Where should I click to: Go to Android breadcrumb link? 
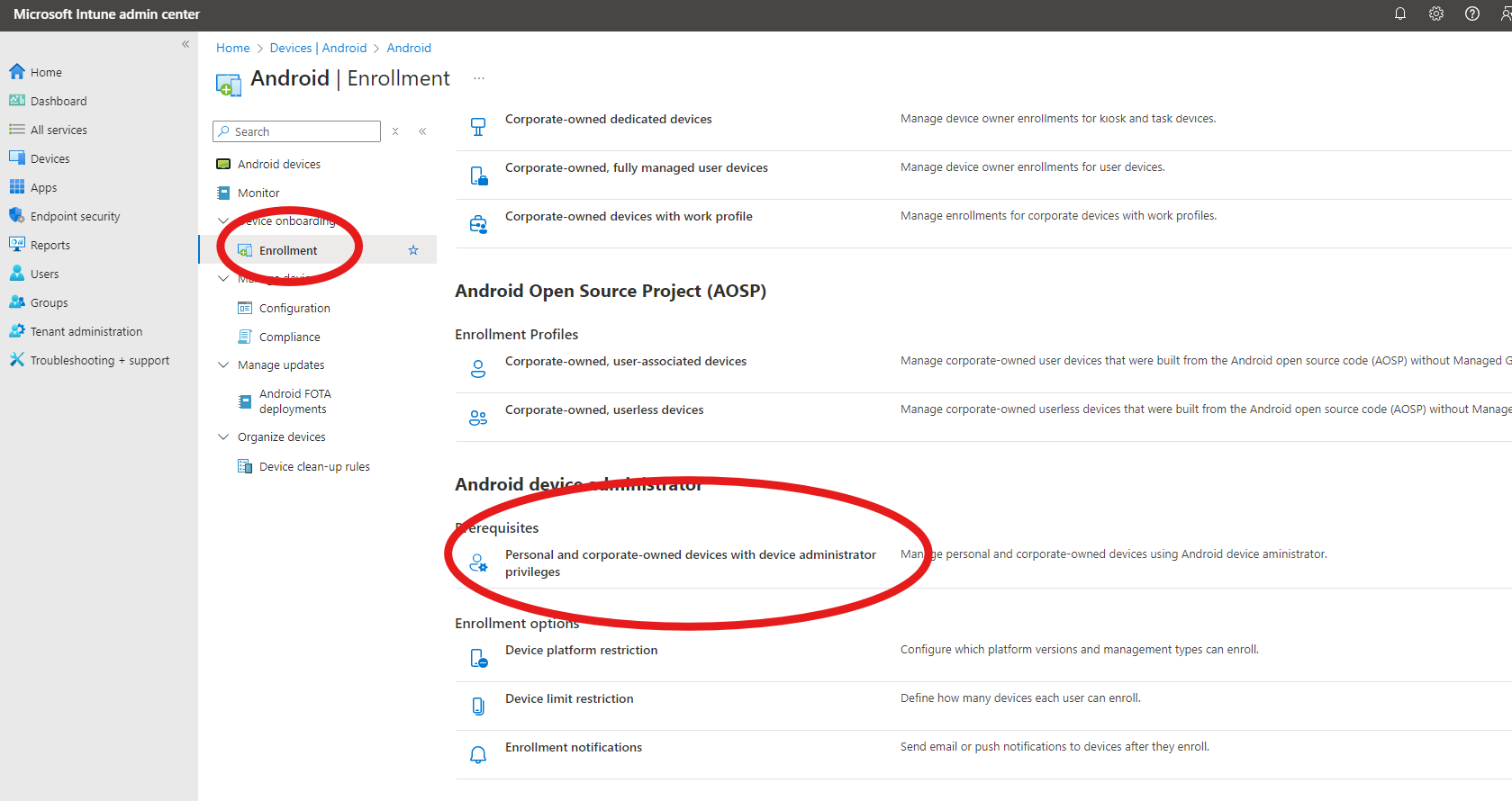409,48
